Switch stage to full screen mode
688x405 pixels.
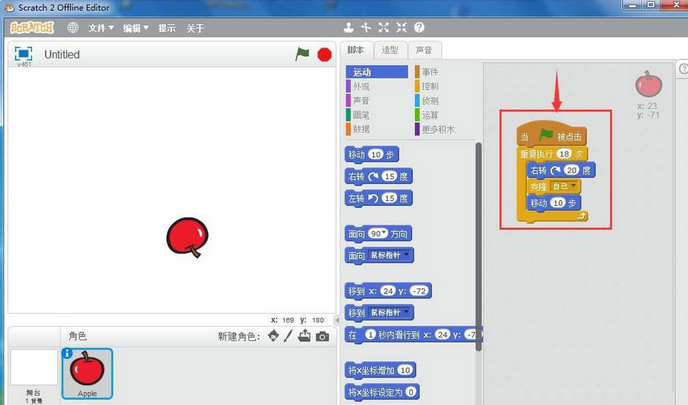[x=23, y=54]
